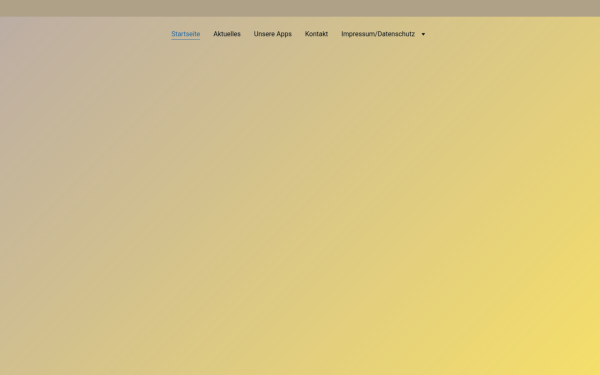600x375 pixels.
Task: Open the Impressum/Datenschutz menu item
Action: click(378, 34)
